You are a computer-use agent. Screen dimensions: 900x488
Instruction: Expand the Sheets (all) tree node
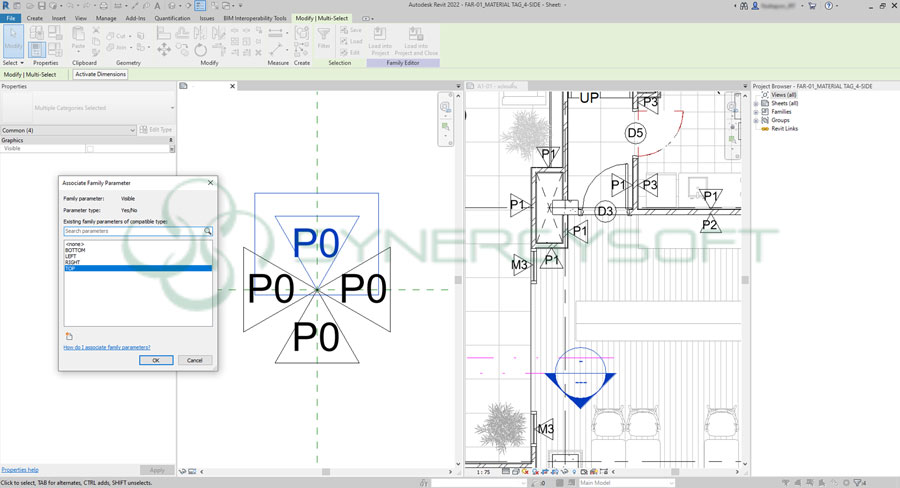click(757, 103)
